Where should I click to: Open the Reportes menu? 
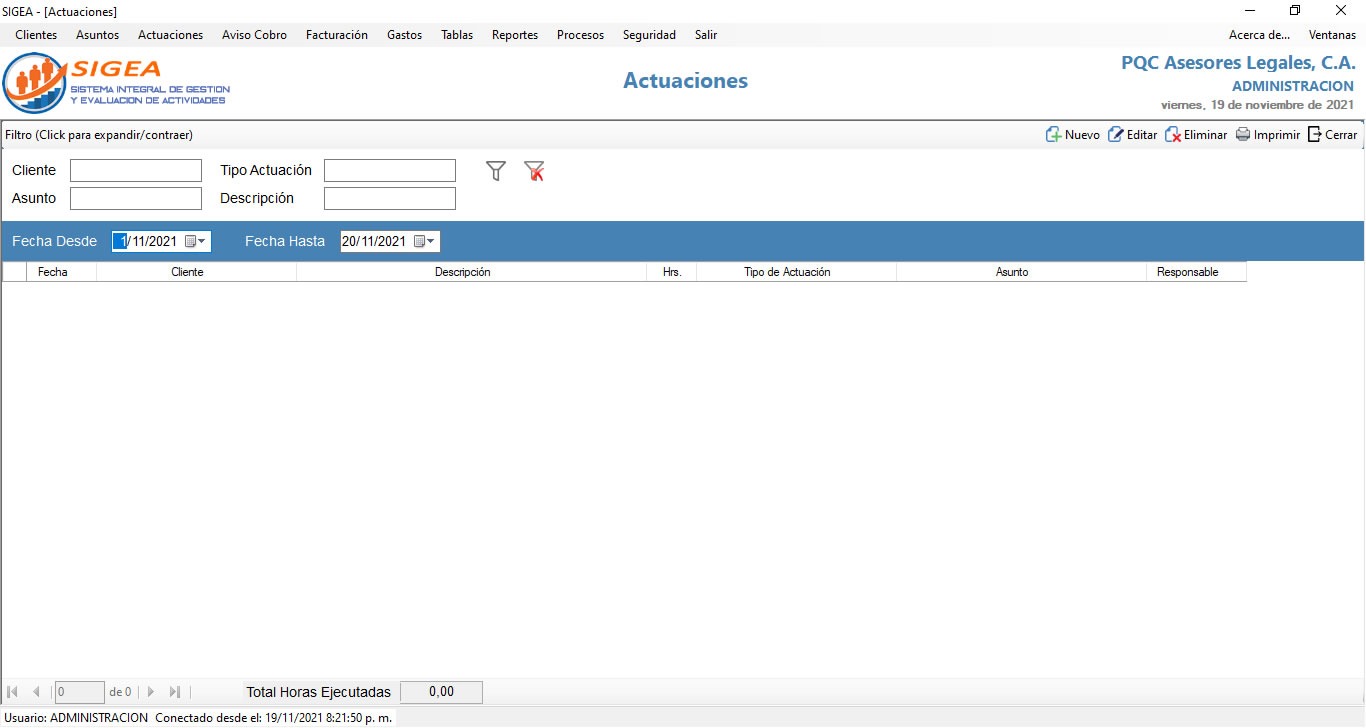tap(515, 35)
